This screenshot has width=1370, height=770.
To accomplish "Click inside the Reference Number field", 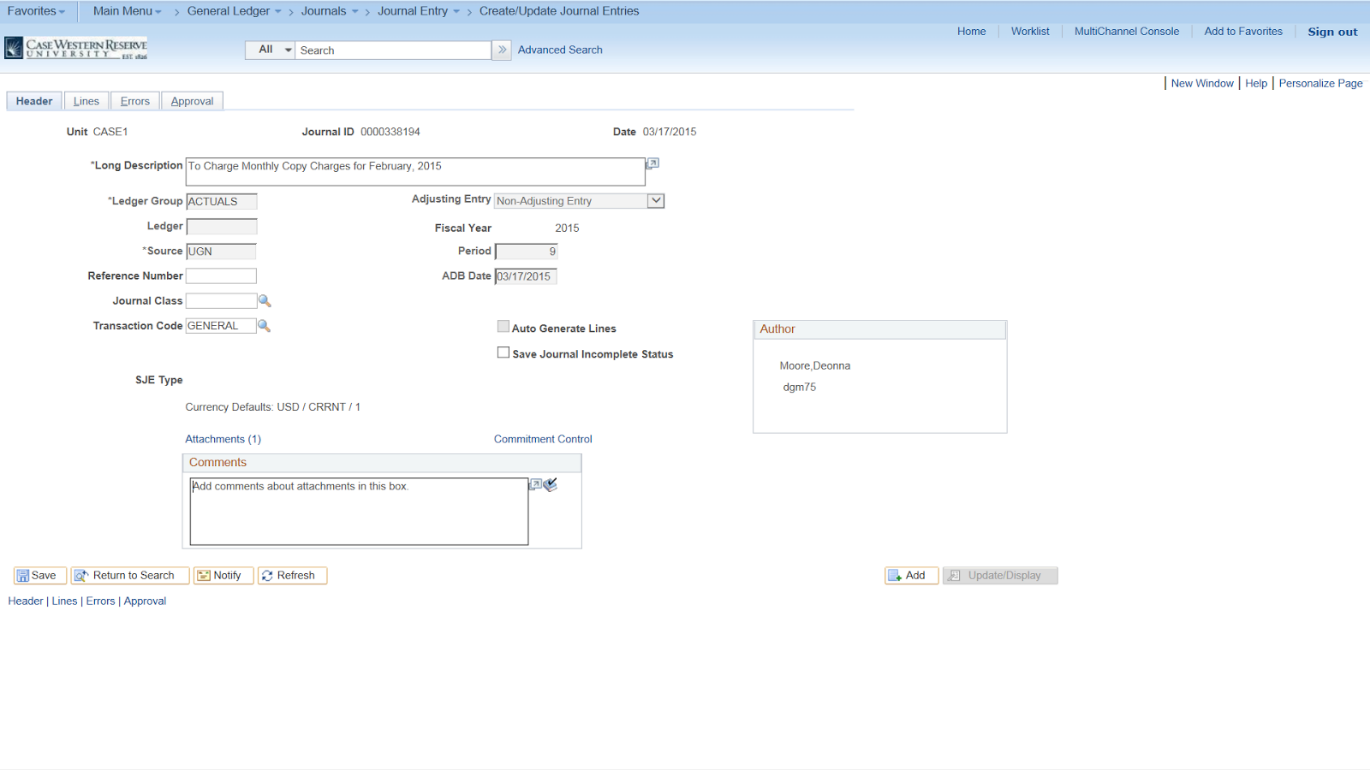I will [221, 275].
